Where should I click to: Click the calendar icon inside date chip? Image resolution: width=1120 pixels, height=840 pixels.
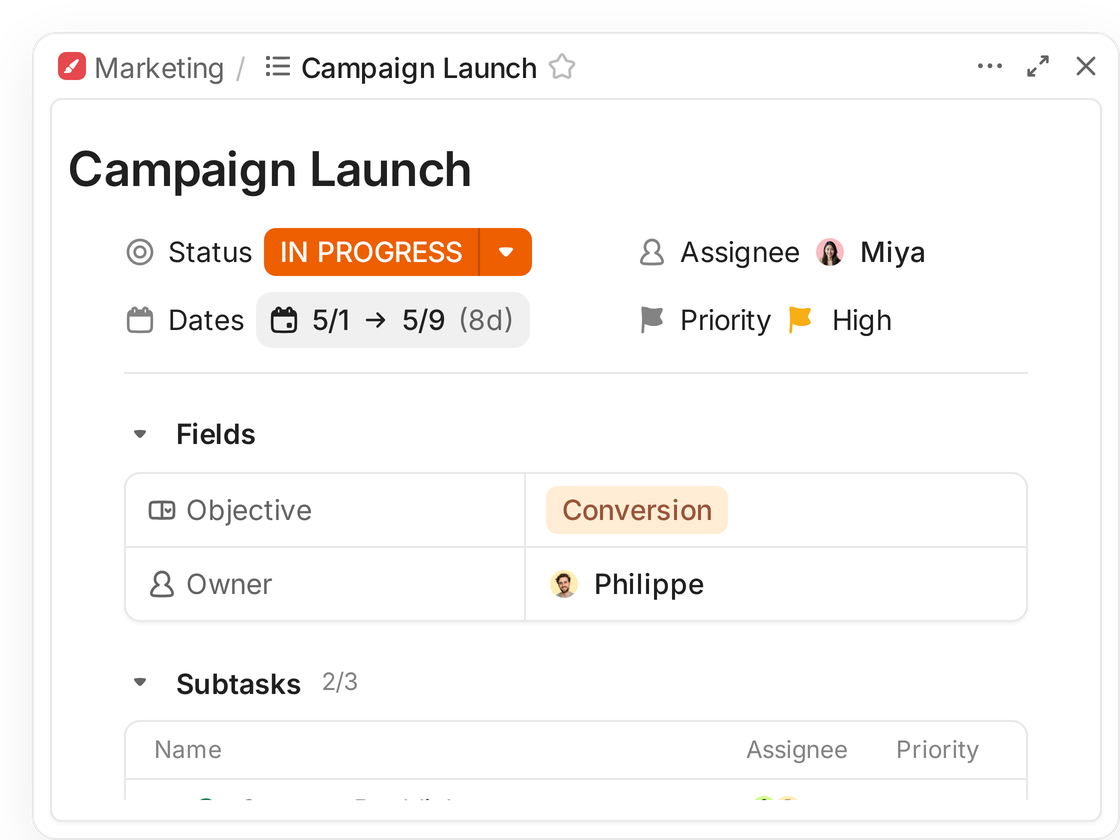tap(284, 320)
